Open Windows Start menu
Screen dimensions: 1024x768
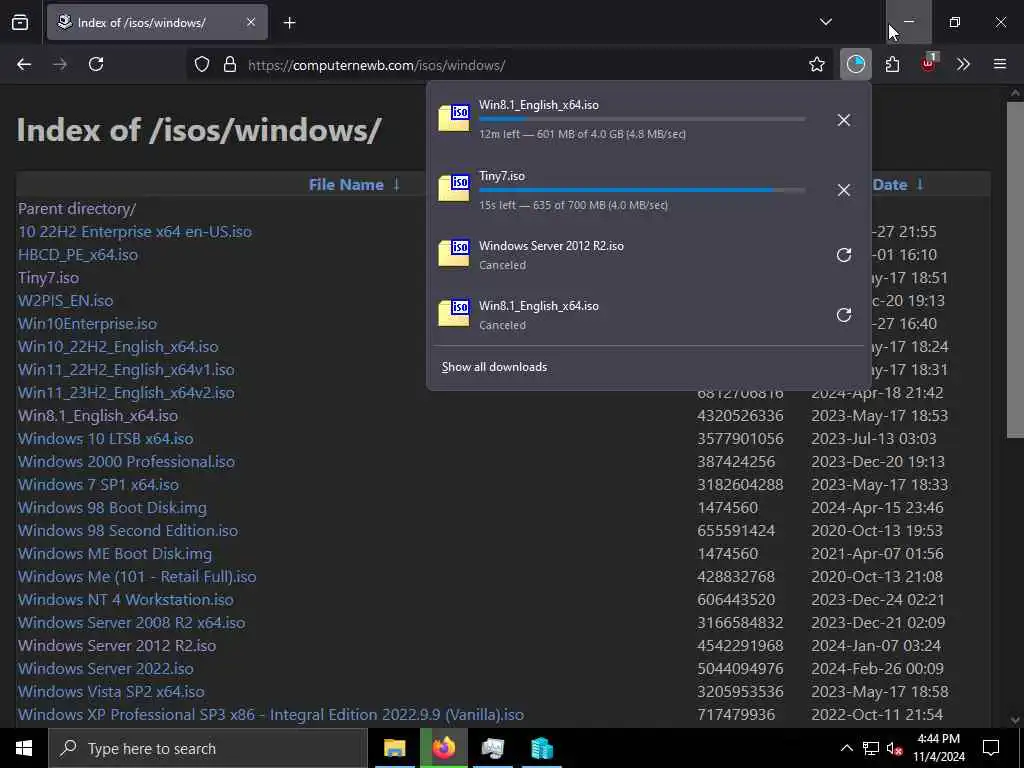click(x=24, y=748)
